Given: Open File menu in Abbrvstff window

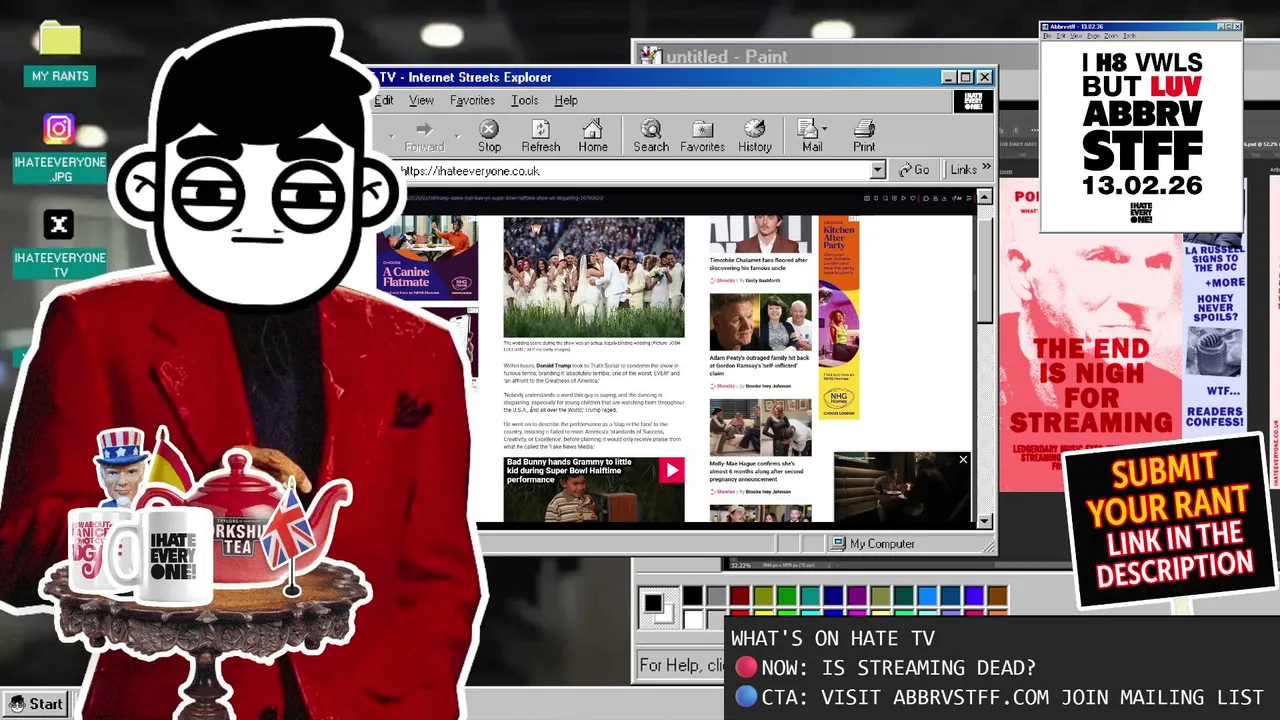Looking at the screenshot, I should (x=1047, y=36).
